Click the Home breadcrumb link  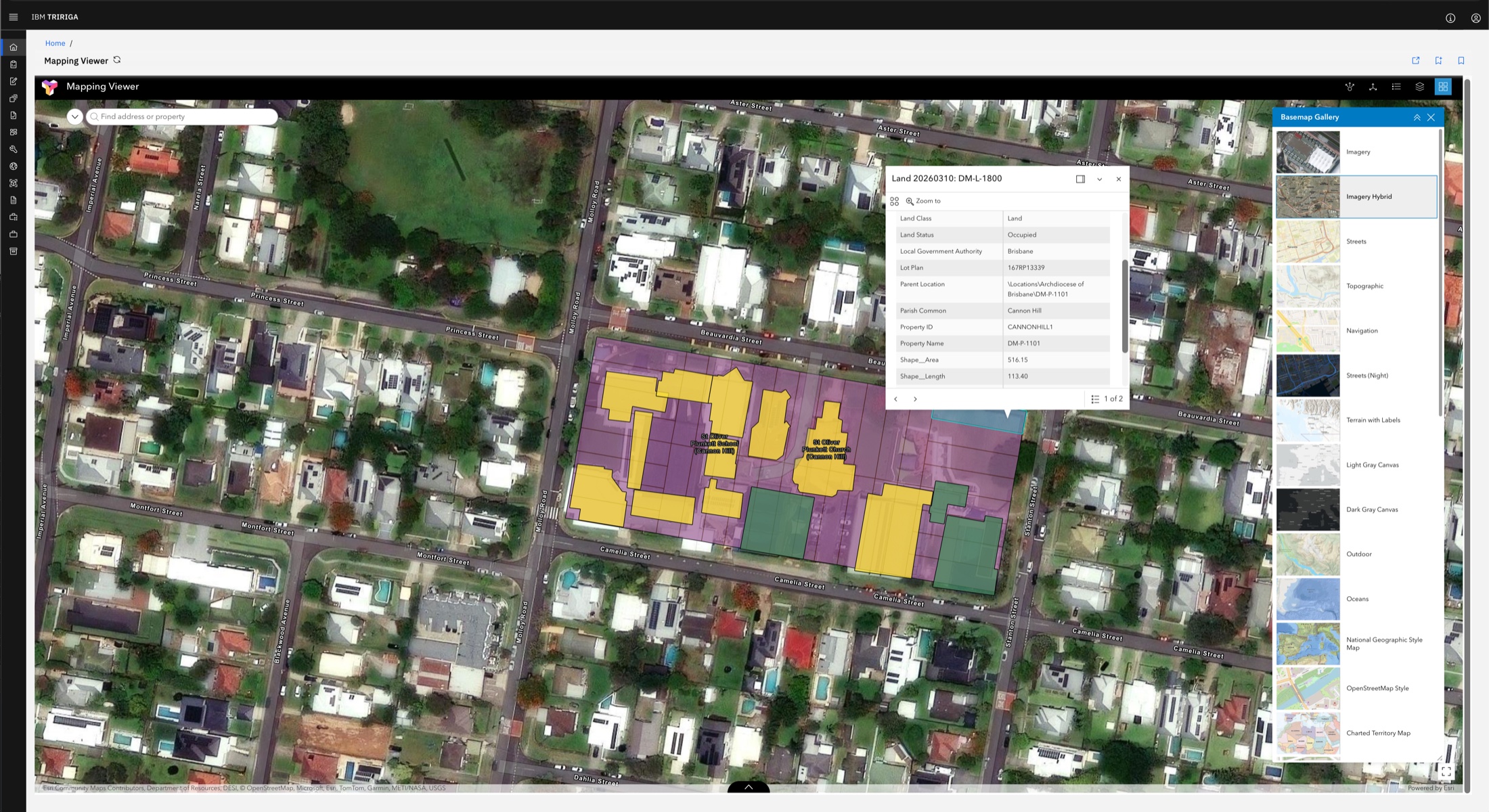pyautogui.click(x=55, y=43)
